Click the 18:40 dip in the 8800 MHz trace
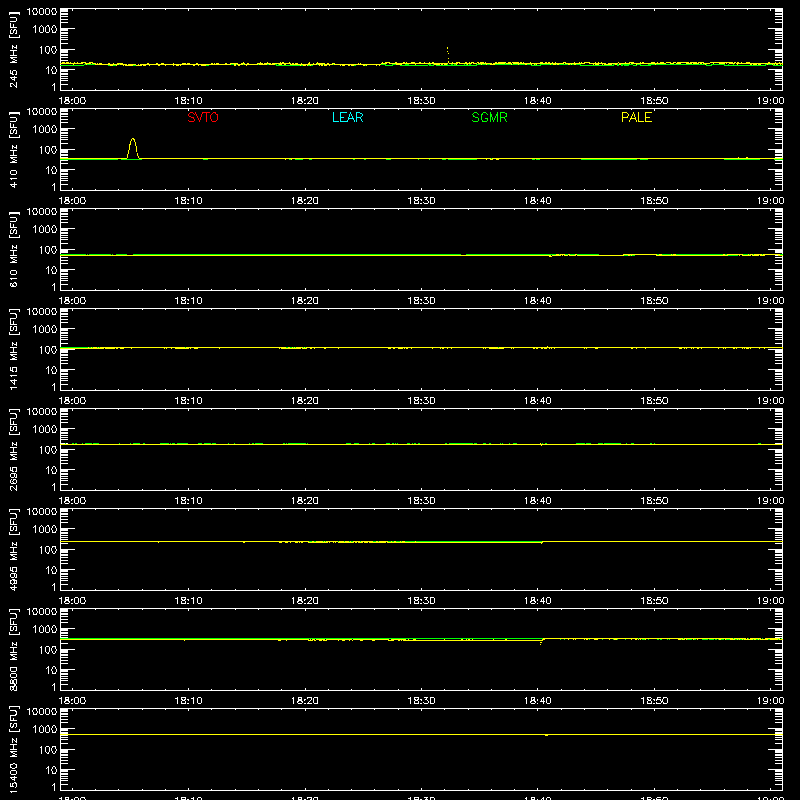Screen dimensions: 800x800 [x=541, y=643]
